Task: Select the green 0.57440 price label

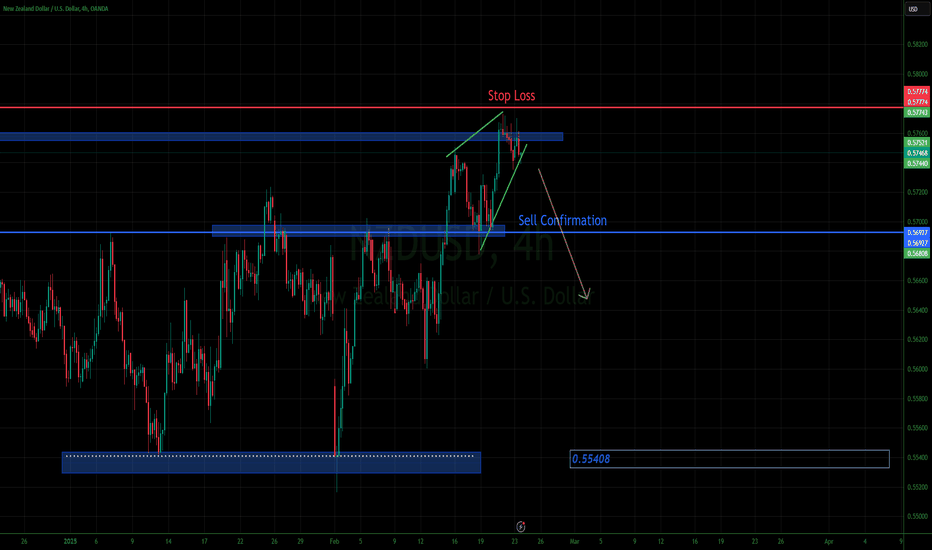Action: click(917, 163)
